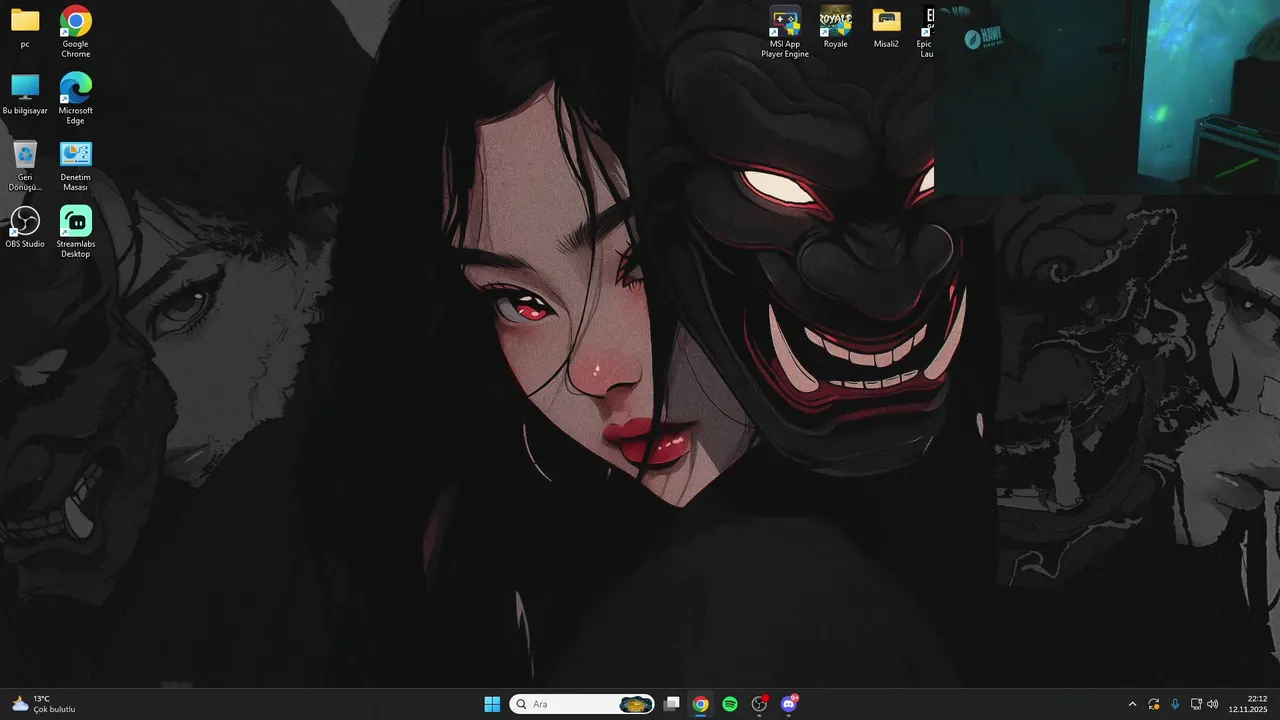Open network settings tray icon

1196,704
